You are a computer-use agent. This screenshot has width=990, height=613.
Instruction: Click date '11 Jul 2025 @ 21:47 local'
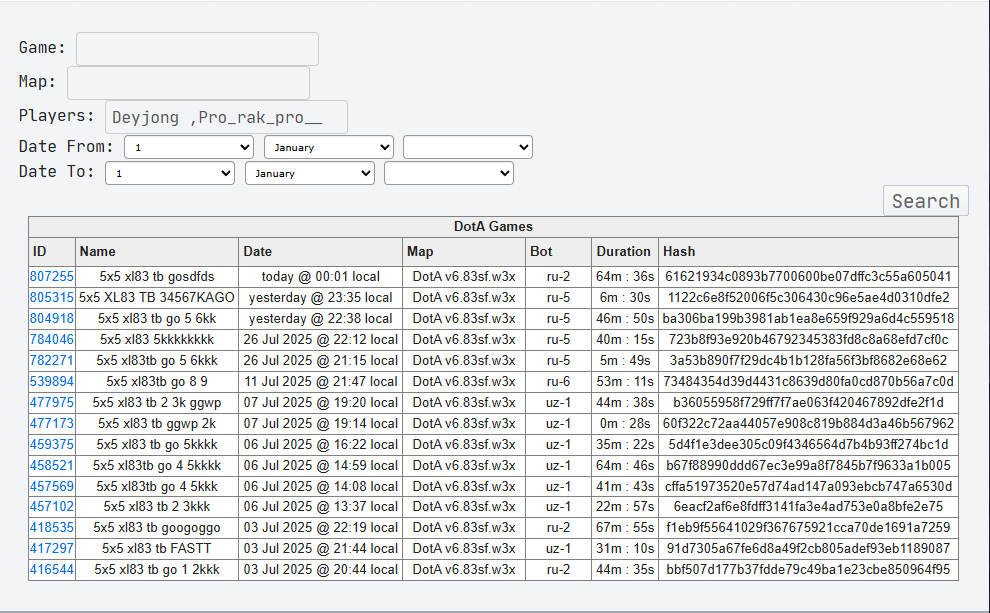[x=321, y=381]
